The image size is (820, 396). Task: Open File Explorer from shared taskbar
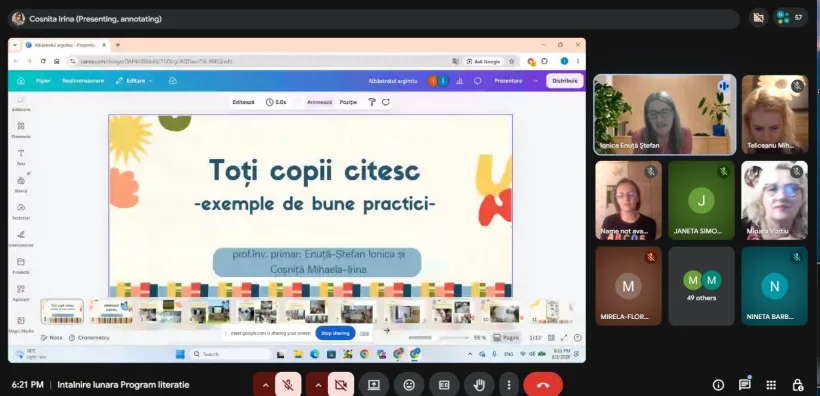(298, 354)
